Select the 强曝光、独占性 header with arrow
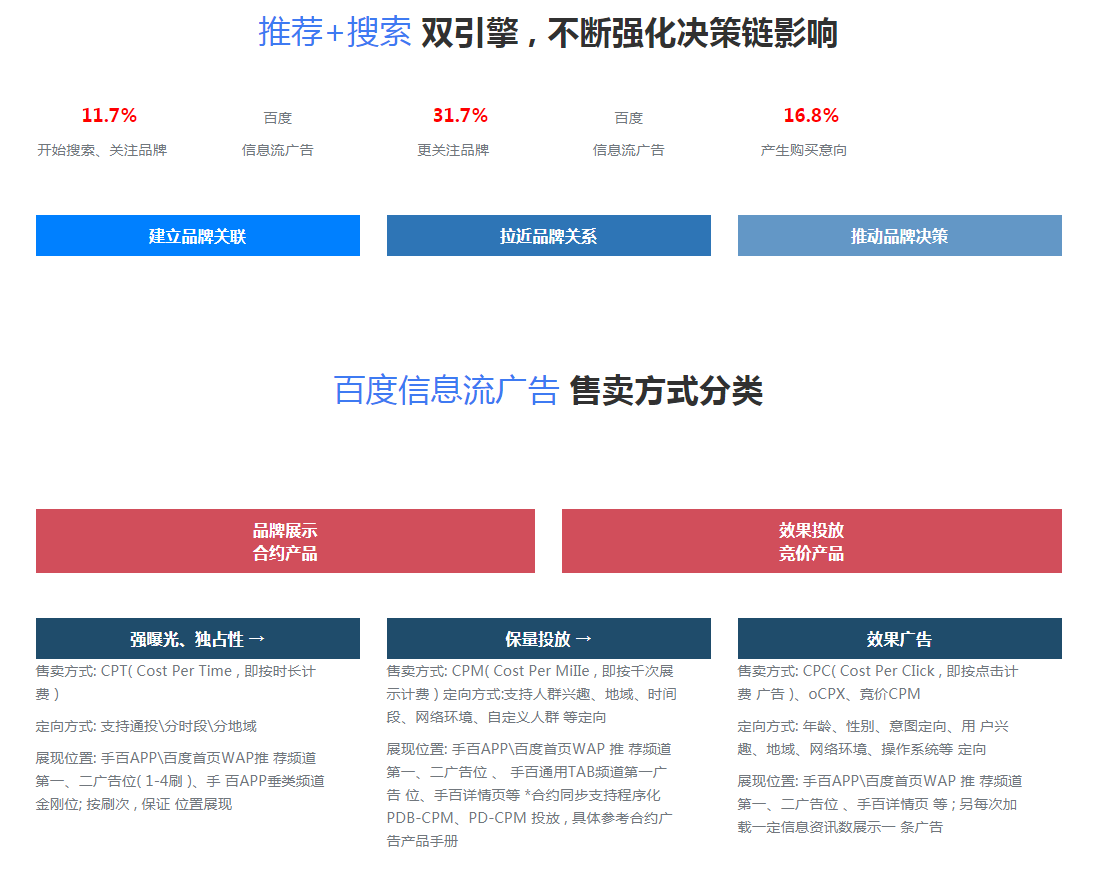The width and height of the screenshot is (1095, 895). [x=197, y=639]
